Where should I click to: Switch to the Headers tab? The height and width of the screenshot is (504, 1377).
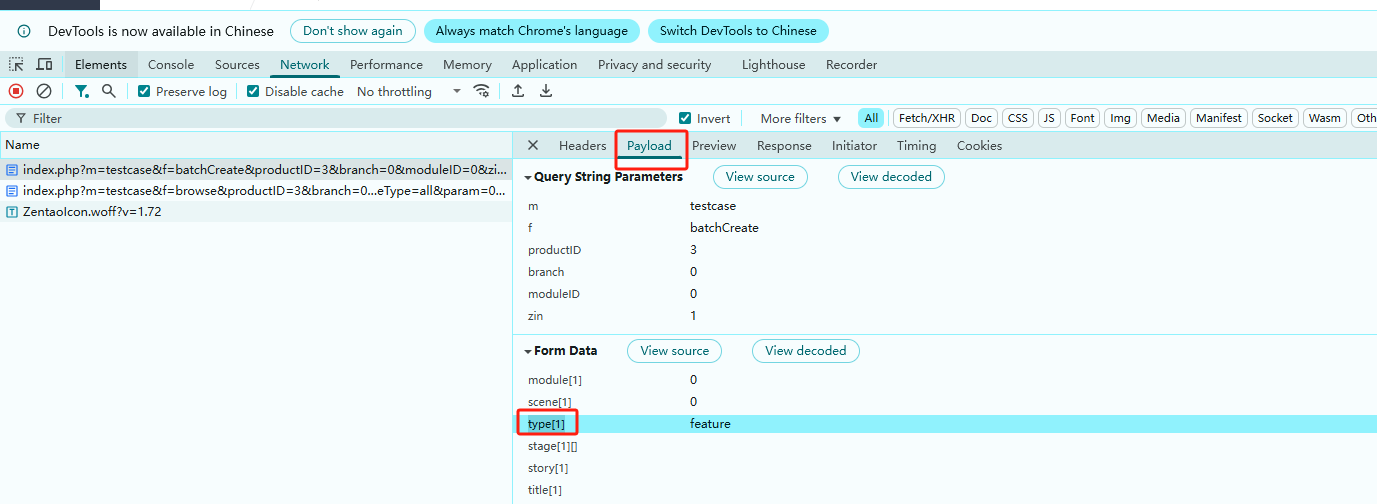583,146
